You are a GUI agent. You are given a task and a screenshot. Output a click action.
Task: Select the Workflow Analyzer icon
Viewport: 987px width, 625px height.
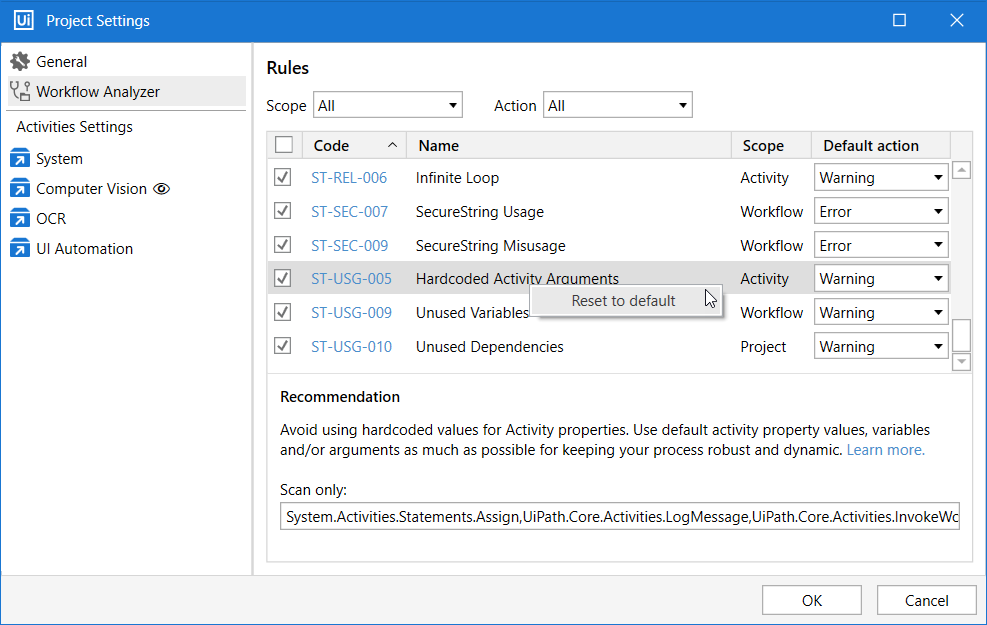coord(20,92)
